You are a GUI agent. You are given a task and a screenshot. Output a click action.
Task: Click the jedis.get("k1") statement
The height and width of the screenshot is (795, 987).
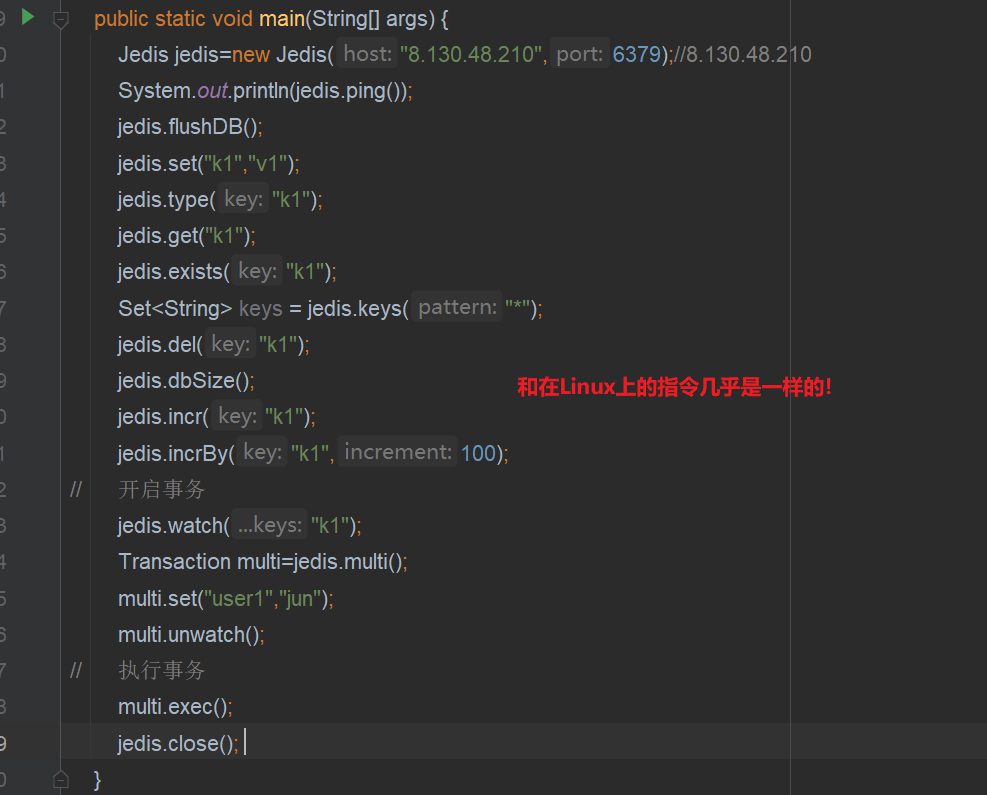(186, 236)
